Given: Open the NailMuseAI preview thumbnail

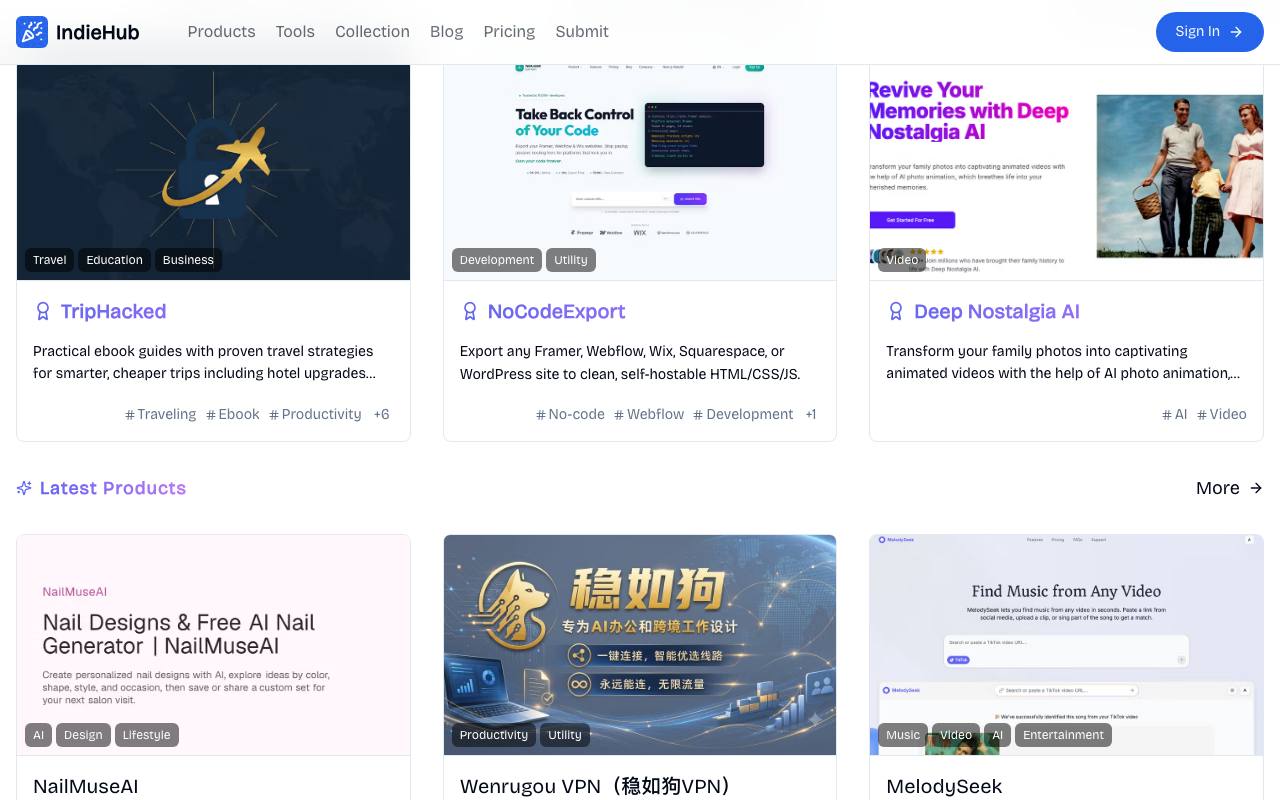Looking at the screenshot, I should point(213,645).
